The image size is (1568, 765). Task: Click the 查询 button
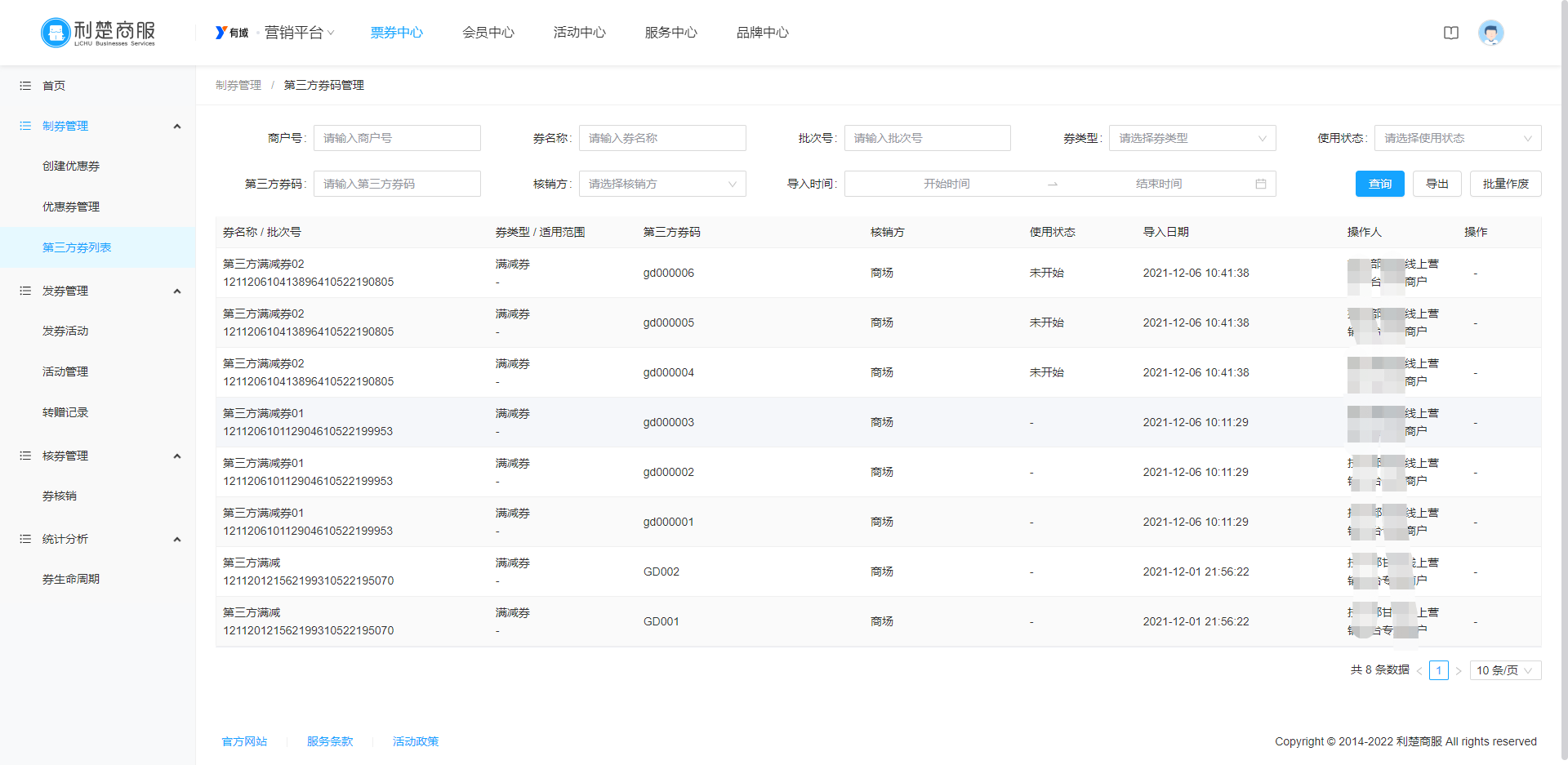(1380, 184)
